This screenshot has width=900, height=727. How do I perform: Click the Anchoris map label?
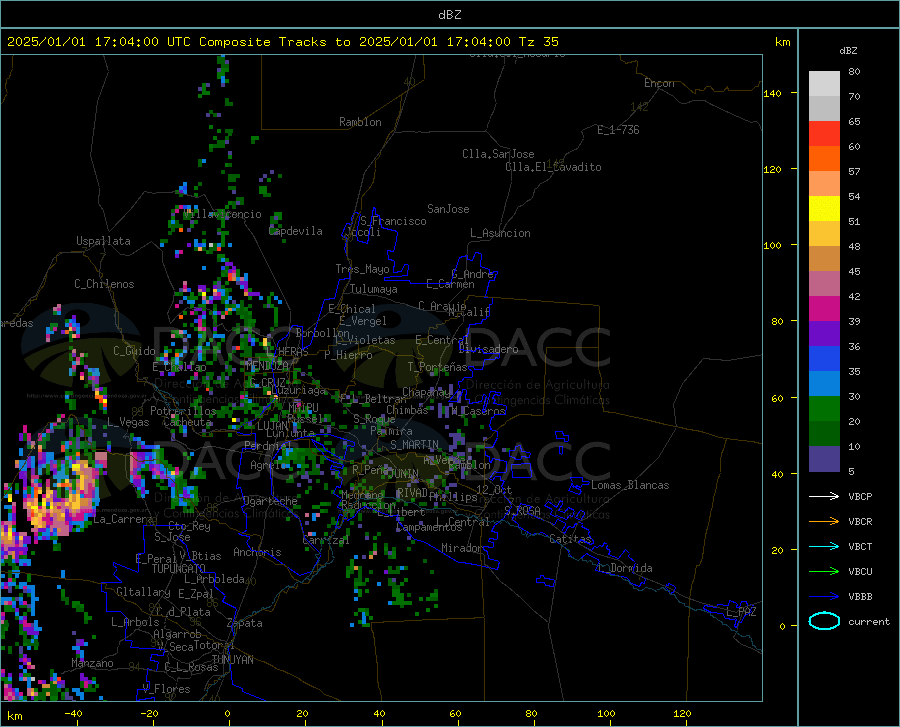coord(257,552)
